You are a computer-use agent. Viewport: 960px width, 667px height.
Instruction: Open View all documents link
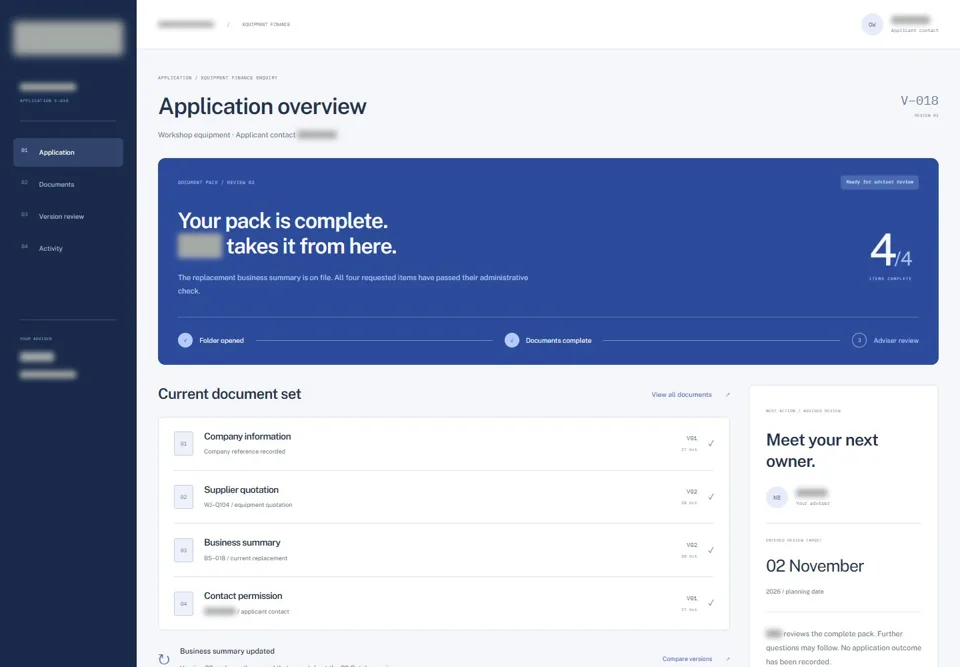point(681,394)
